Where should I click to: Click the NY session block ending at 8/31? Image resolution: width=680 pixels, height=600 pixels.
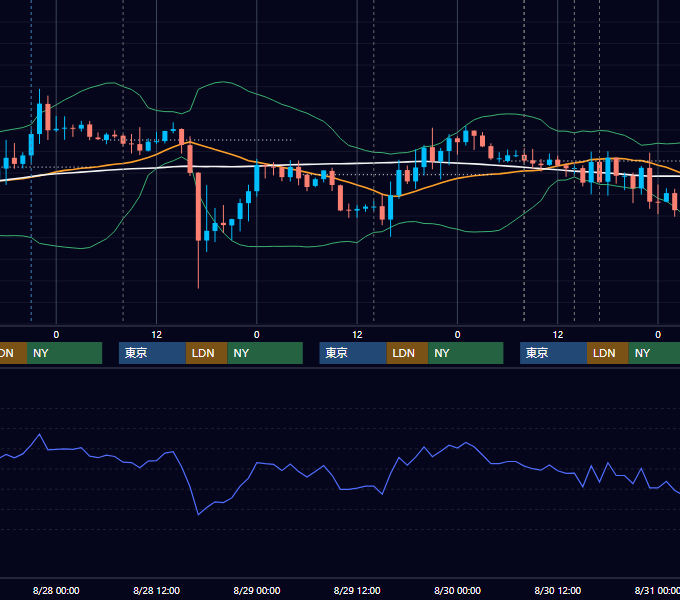pyautogui.click(x=654, y=353)
